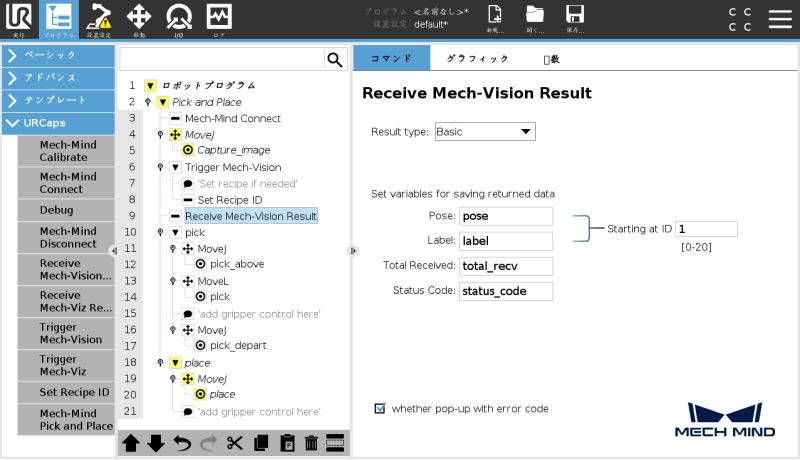Collapse the left side panel handle
Screen dimensions: 800x460
114,250
